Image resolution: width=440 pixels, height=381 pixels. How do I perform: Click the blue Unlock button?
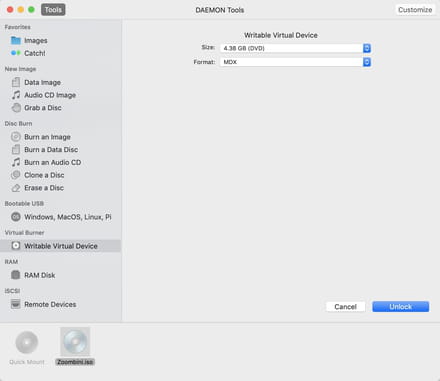tap(401, 307)
